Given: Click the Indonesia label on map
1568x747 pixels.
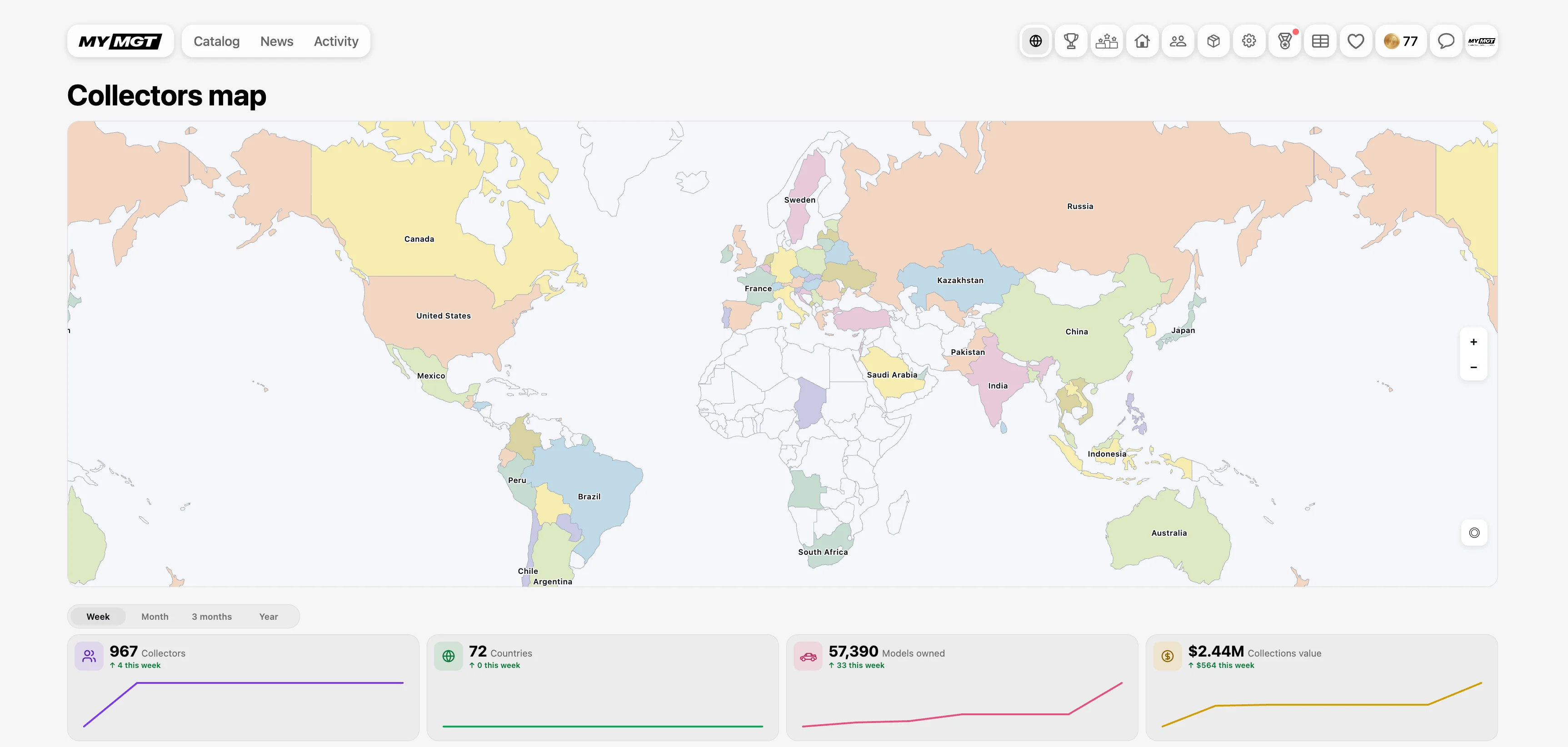Looking at the screenshot, I should pyautogui.click(x=1107, y=454).
